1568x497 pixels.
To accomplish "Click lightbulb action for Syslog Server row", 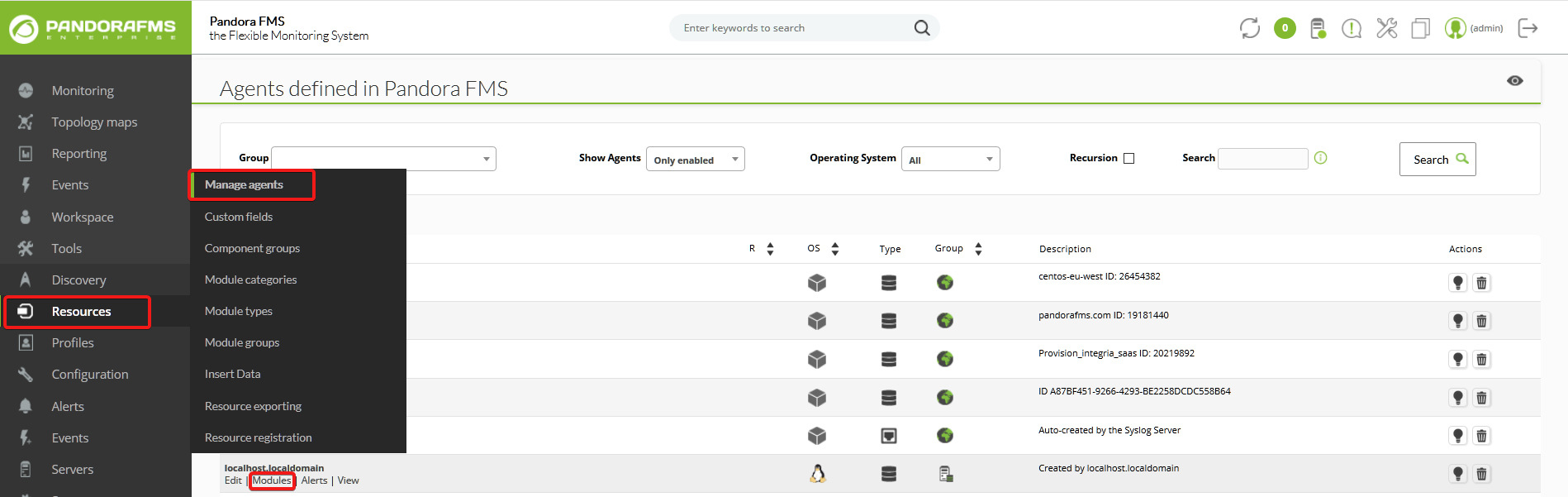I will pyautogui.click(x=1458, y=436).
